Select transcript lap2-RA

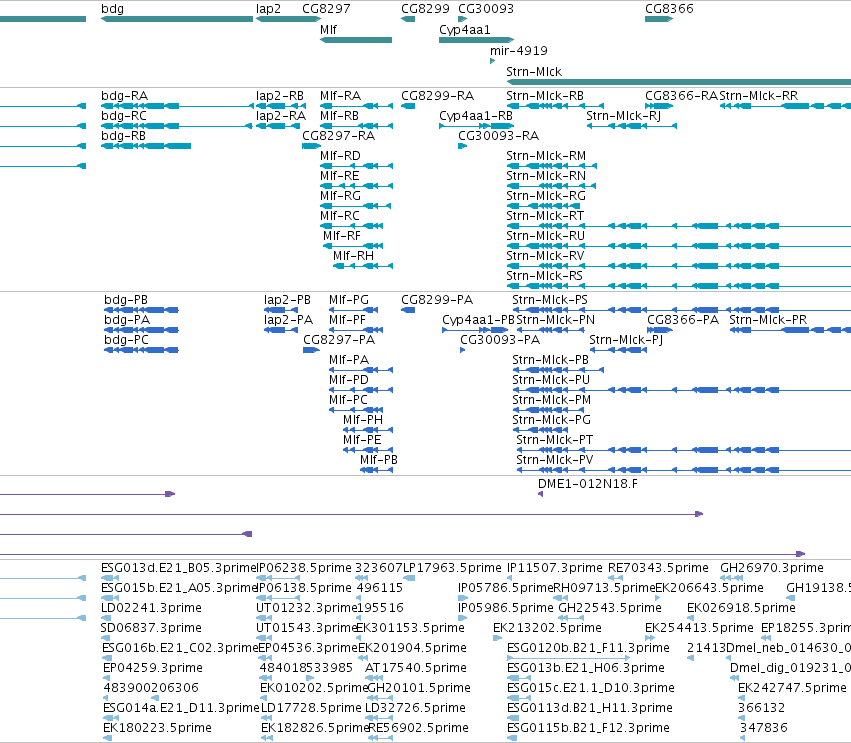point(281,116)
